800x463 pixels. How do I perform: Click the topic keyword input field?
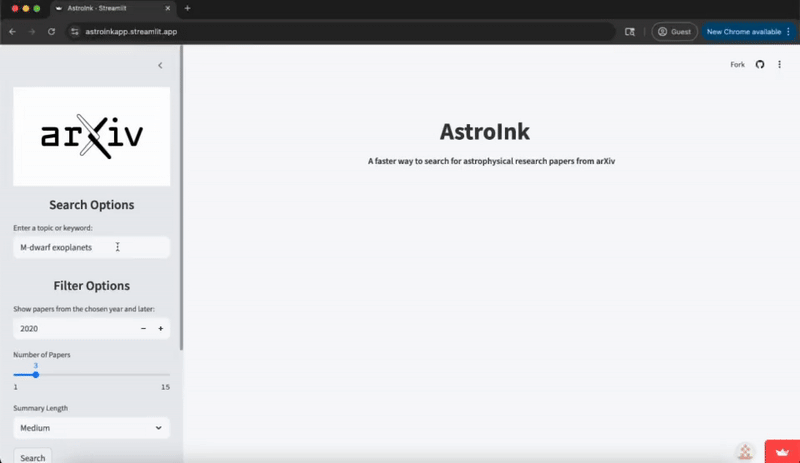[x=91, y=247]
